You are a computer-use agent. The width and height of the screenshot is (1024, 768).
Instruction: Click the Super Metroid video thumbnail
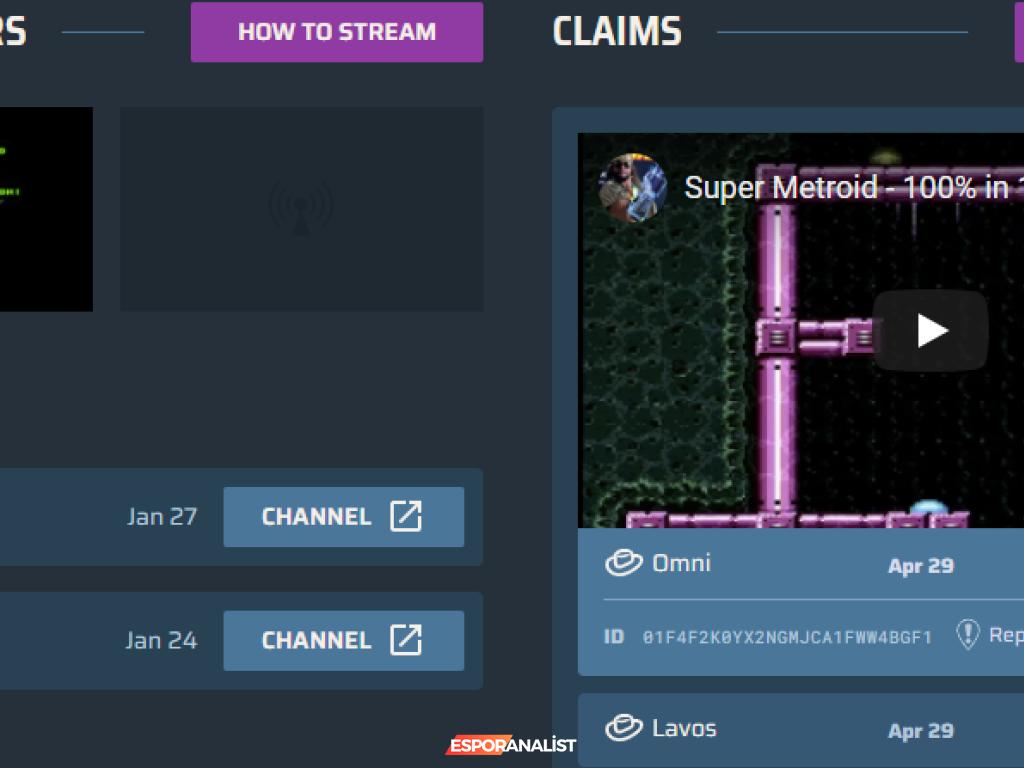pos(801,330)
